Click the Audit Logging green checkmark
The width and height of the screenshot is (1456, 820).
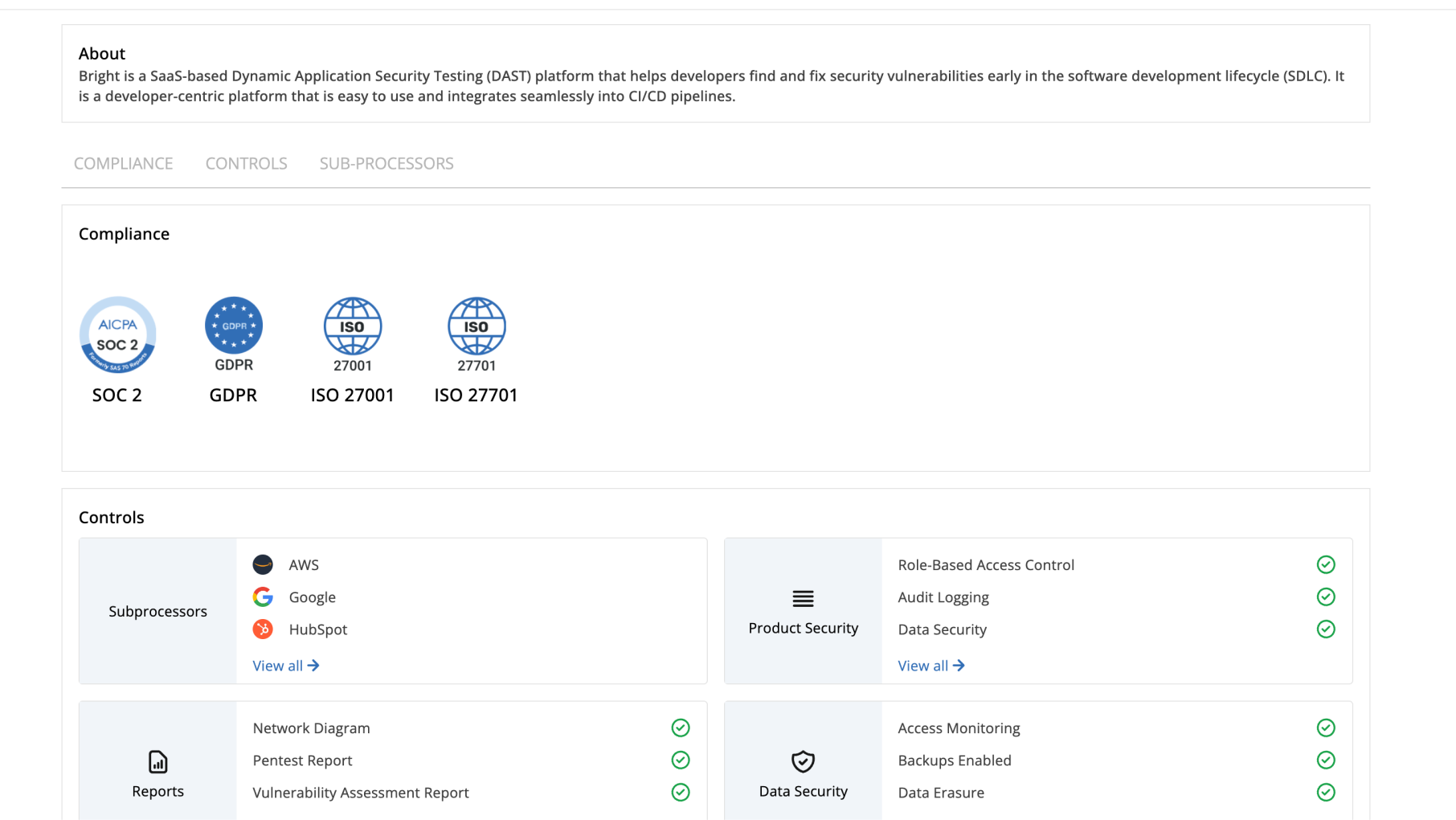tap(1326, 597)
